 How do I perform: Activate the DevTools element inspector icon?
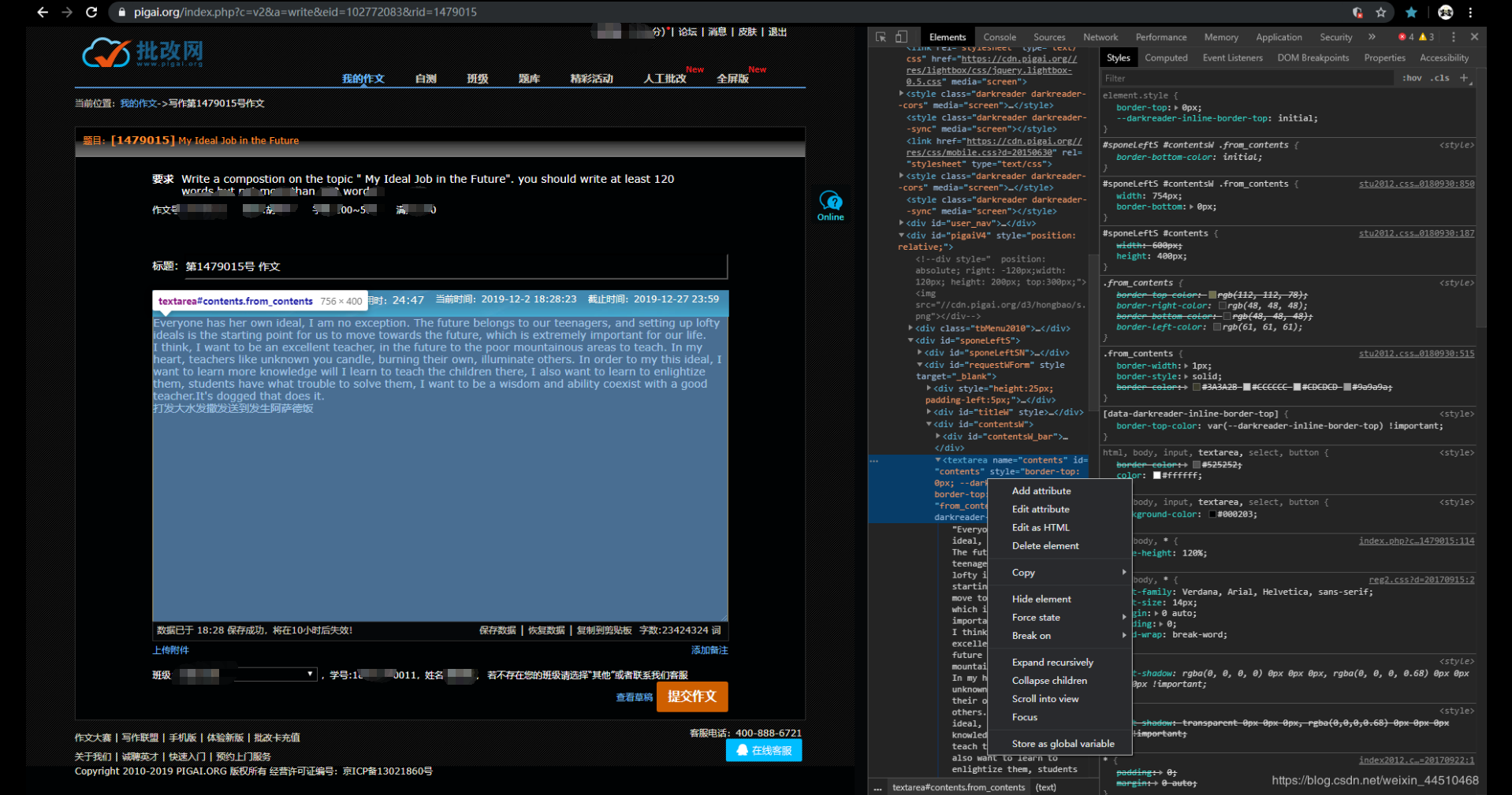881,37
